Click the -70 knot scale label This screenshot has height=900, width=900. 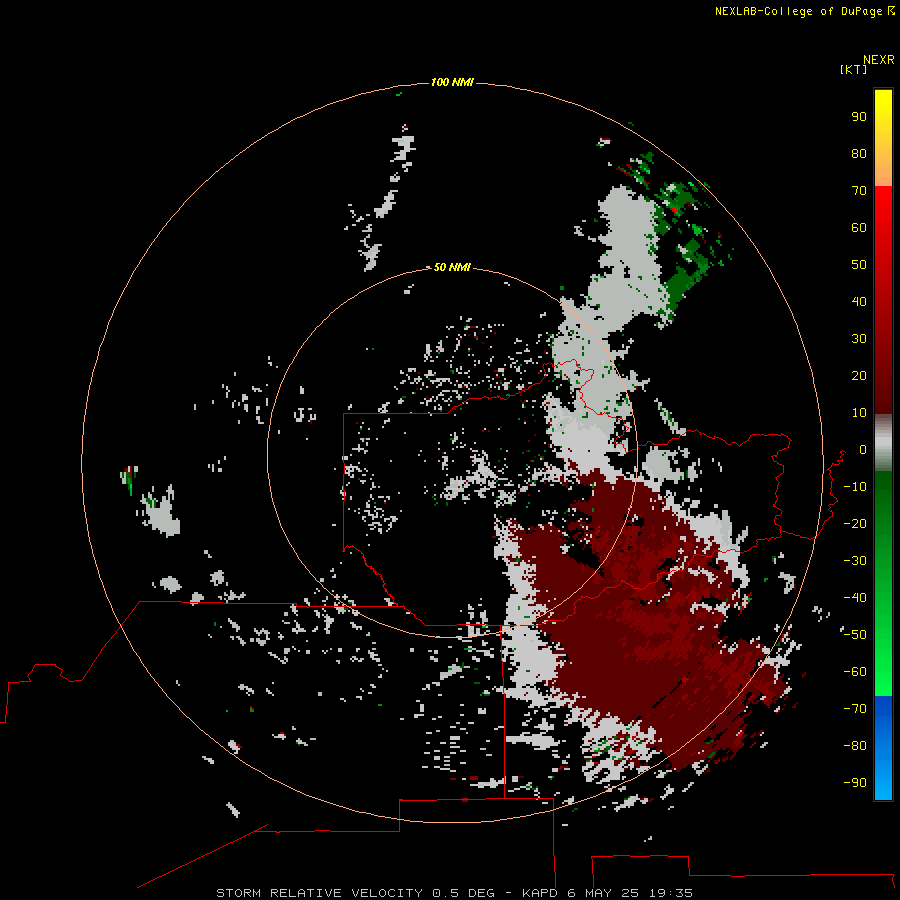tap(855, 709)
